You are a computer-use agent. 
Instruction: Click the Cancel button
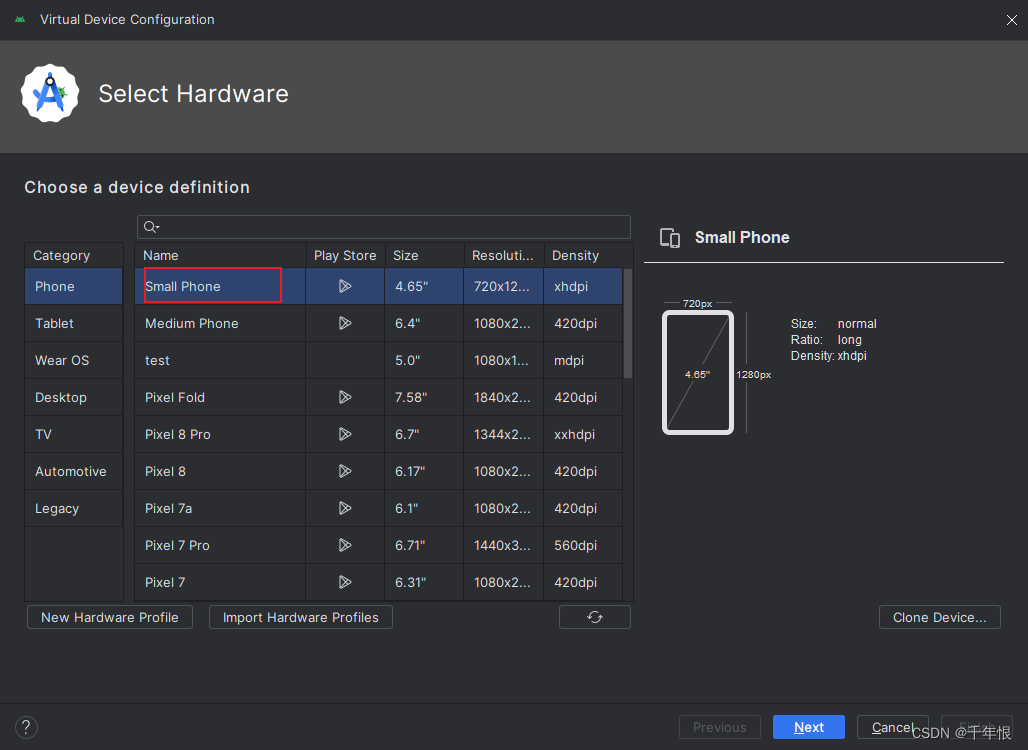pos(892,727)
